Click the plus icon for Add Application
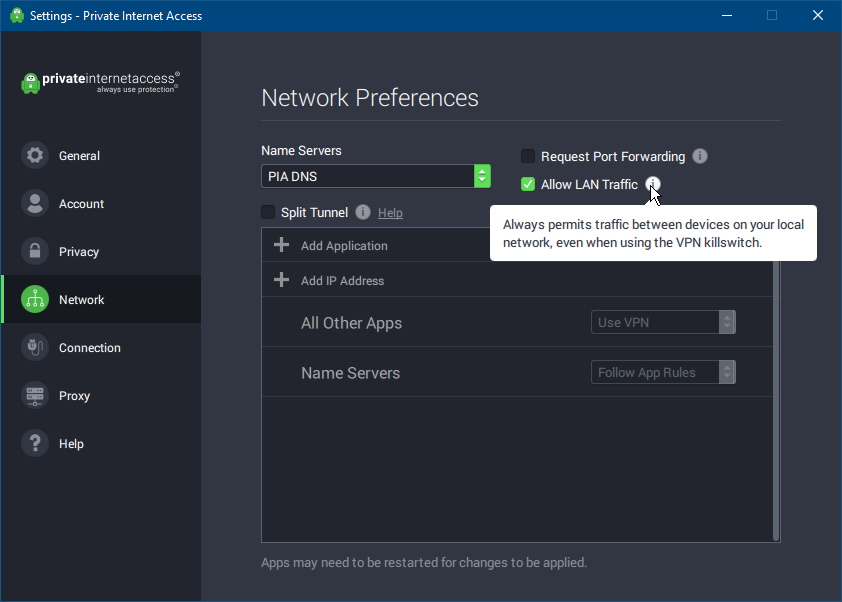This screenshot has width=842, height=602. pyautogui.click(x=281, y=245)
